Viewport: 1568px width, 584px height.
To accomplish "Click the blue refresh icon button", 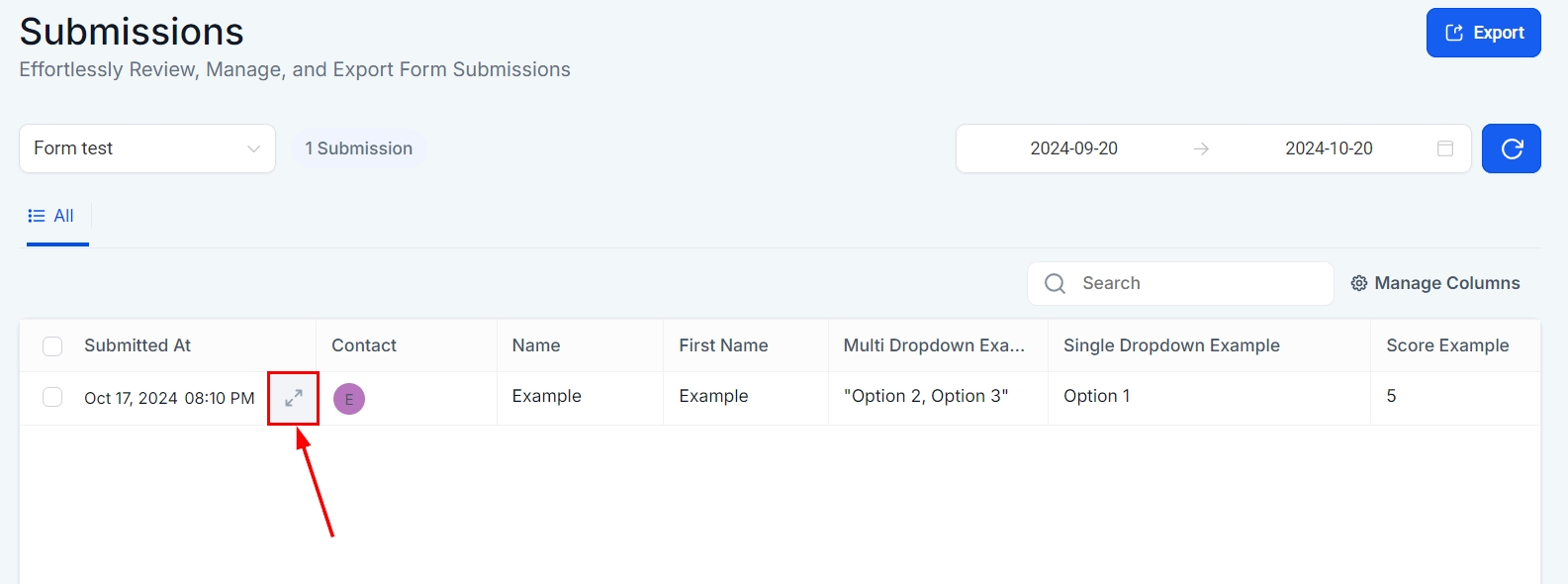I will click(1511, 148).
